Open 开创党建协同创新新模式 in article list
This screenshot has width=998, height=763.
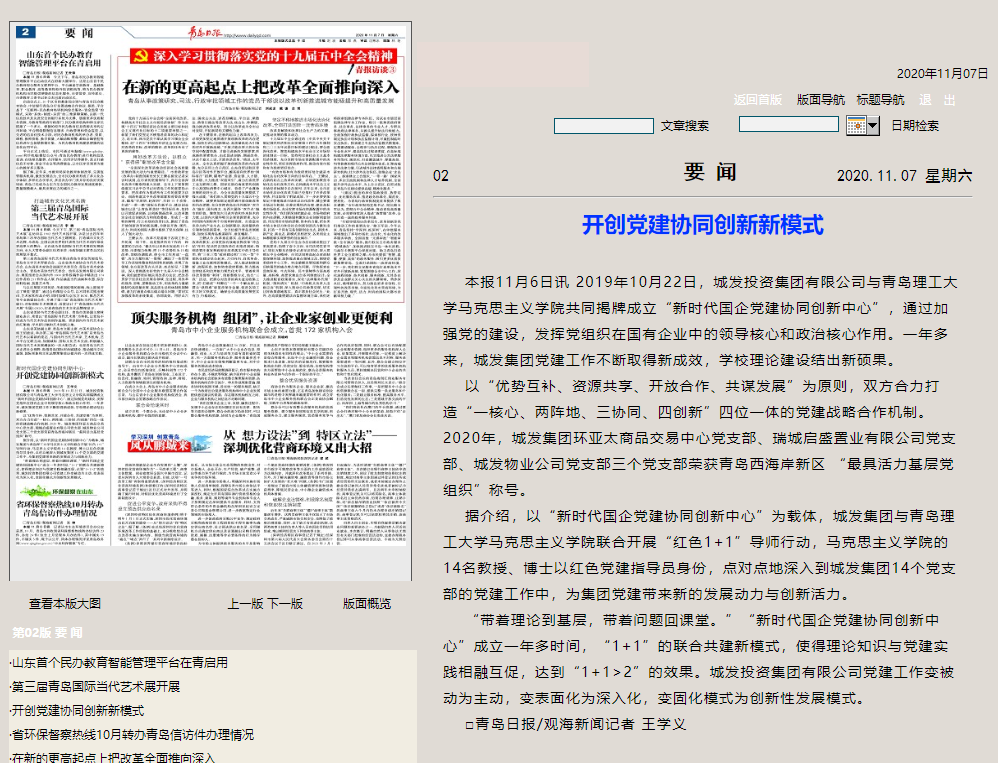pos(78,711)
